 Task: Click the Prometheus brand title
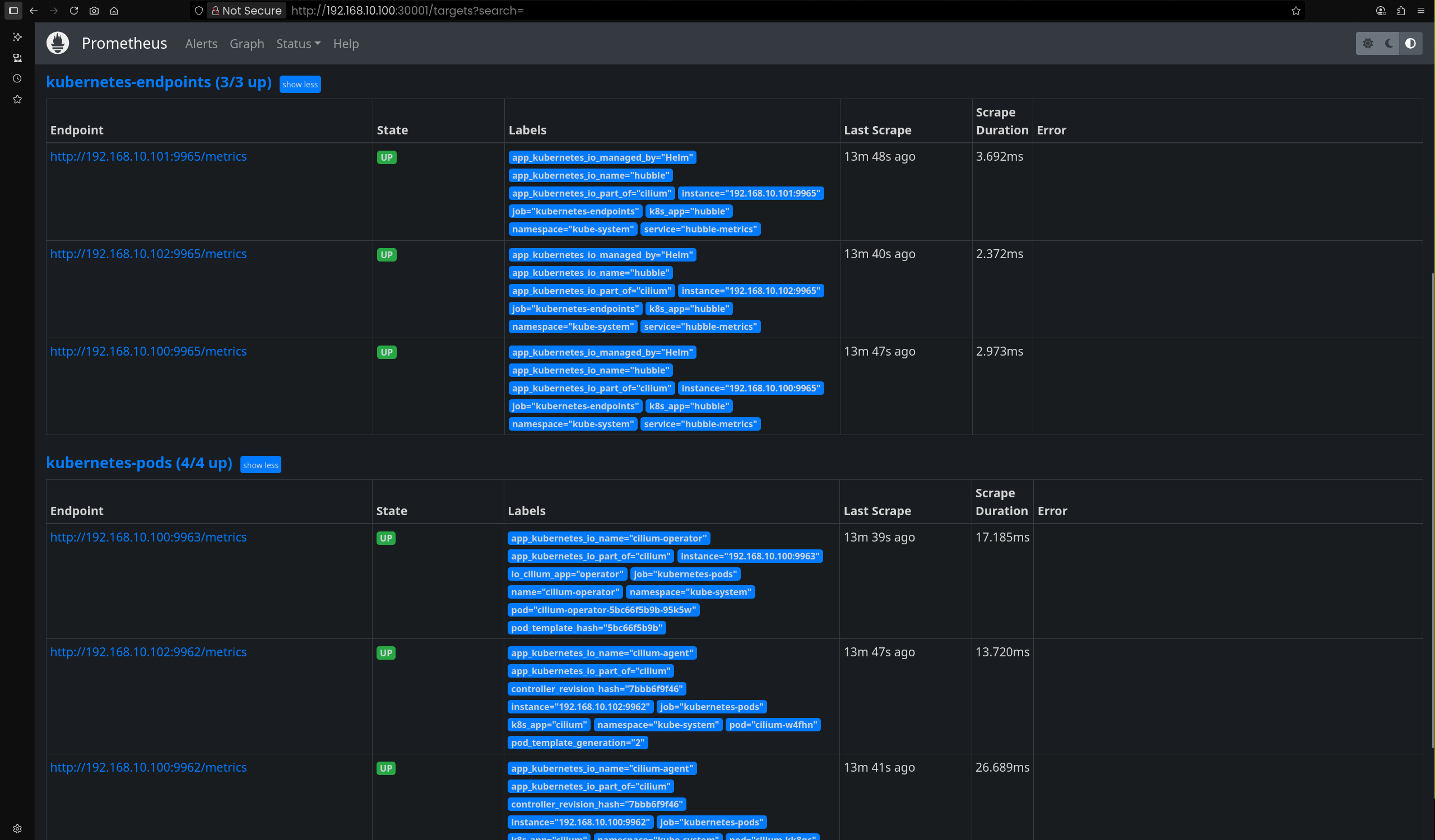click(x=124, y=43)
